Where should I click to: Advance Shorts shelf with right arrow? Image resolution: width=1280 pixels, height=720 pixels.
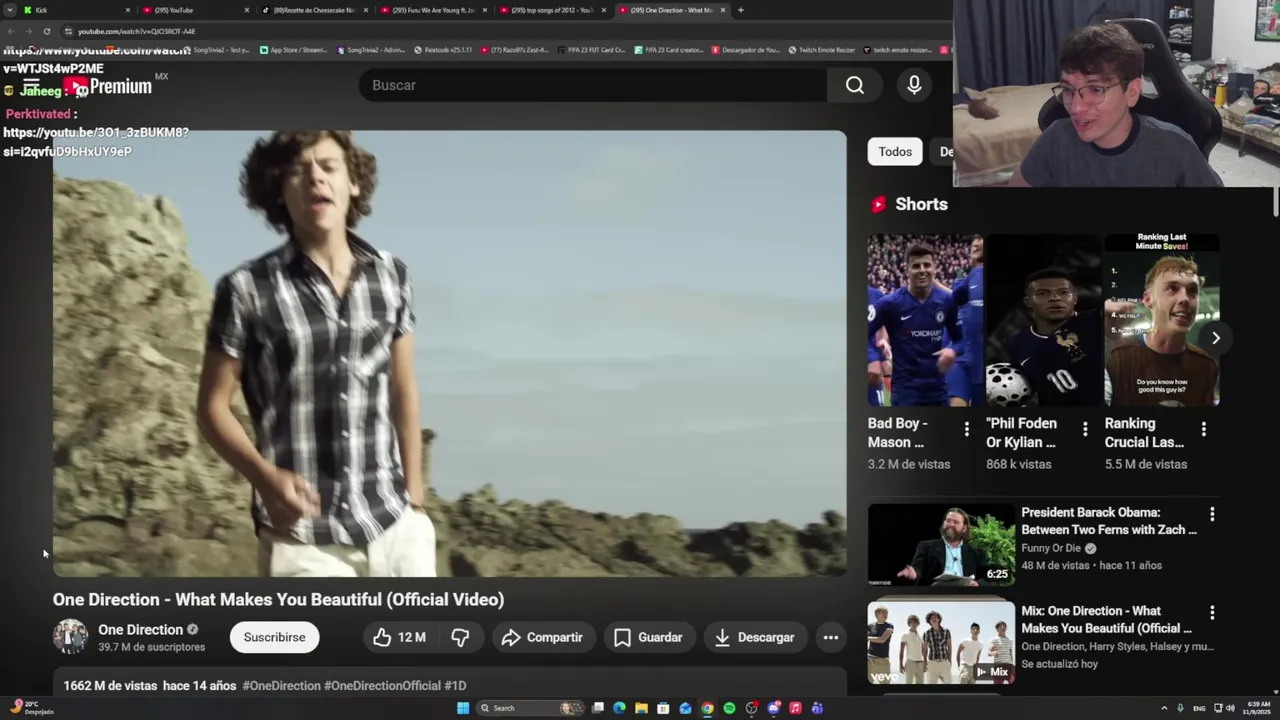coord(1216,338)
